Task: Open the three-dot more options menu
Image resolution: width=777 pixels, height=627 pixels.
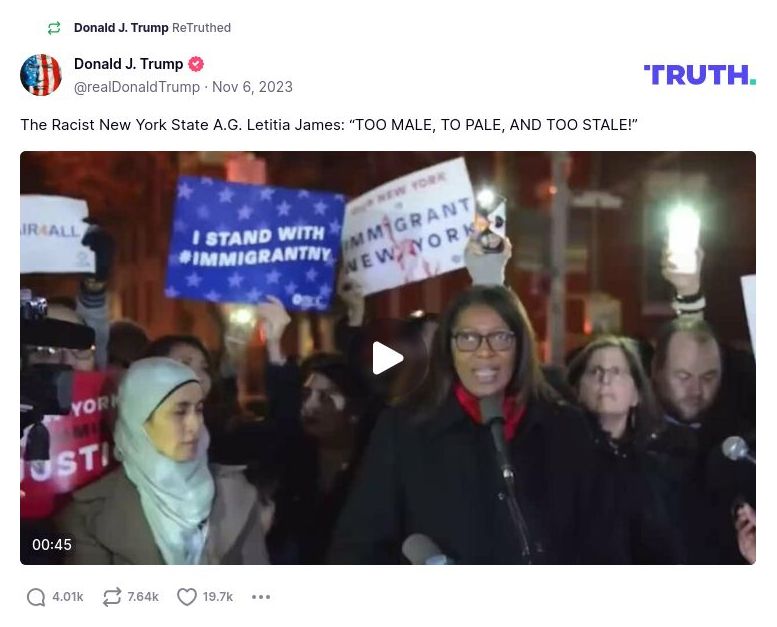Action: 261,597
